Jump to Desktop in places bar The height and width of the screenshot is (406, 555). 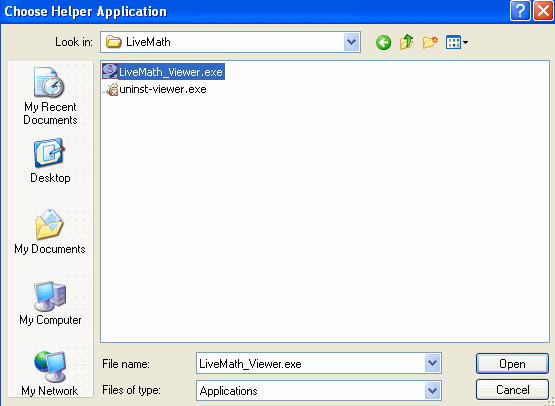(x=50, y=160)
